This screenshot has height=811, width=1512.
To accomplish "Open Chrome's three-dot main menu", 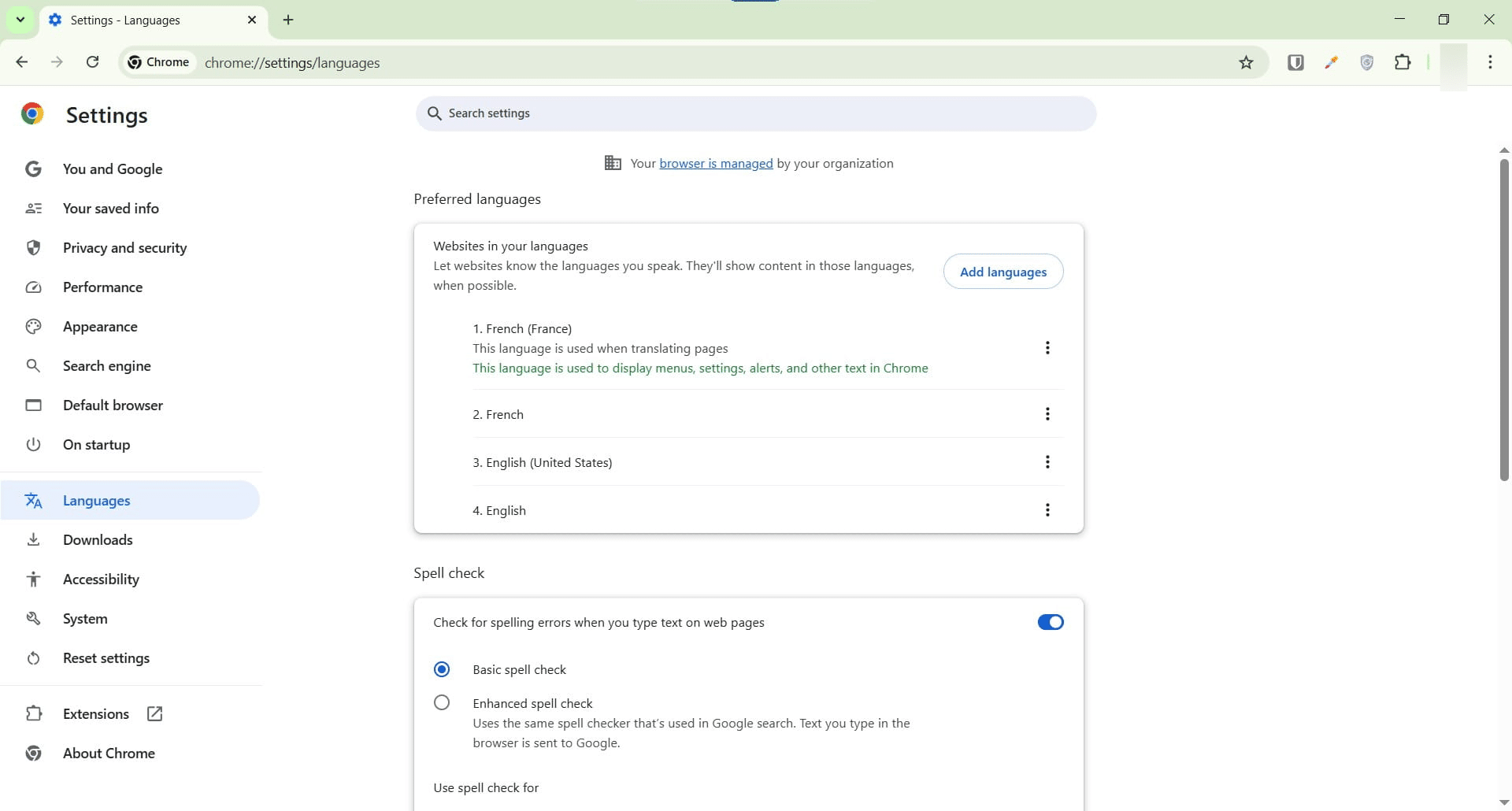I will [x=1490, y=63].
